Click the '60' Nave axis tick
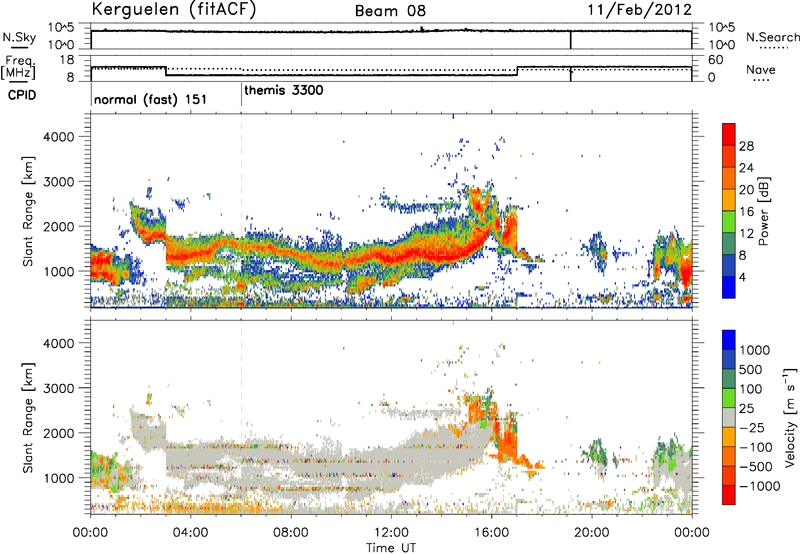Screen dimensions: 800x554 click(x=716, y=60)
